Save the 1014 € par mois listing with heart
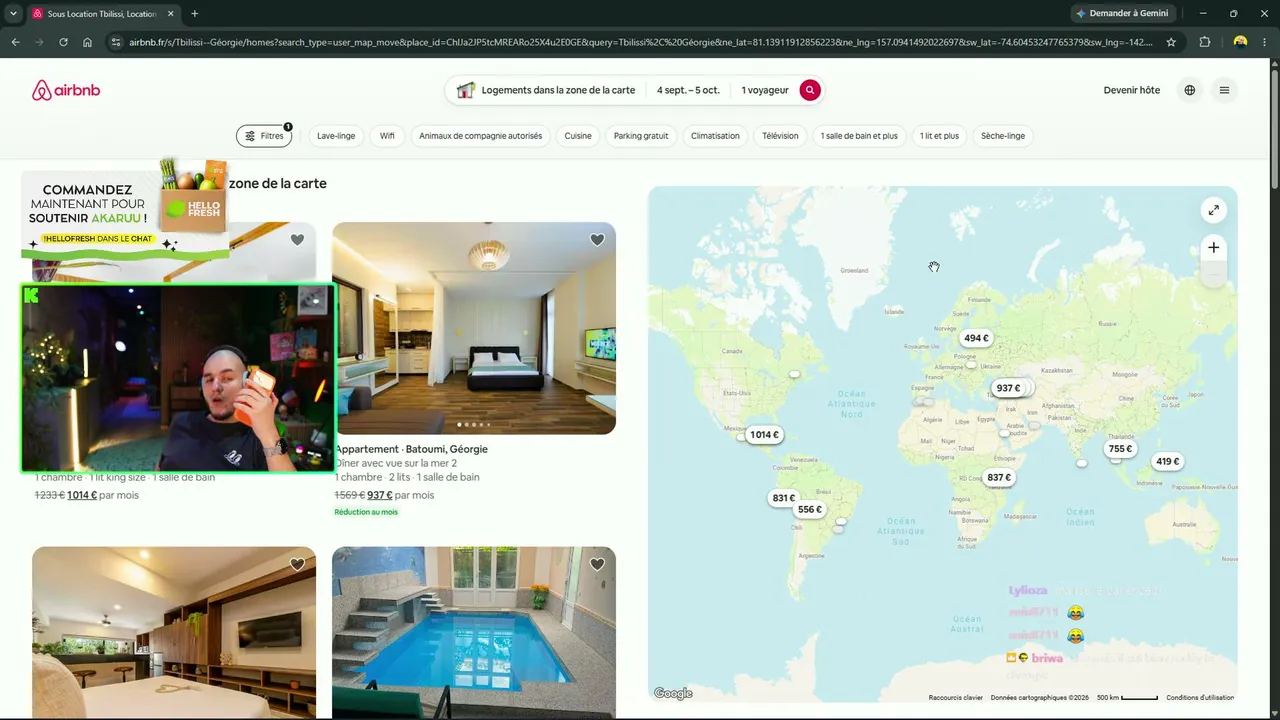The width and height of the screenshot is (1280, 720). 297,240
